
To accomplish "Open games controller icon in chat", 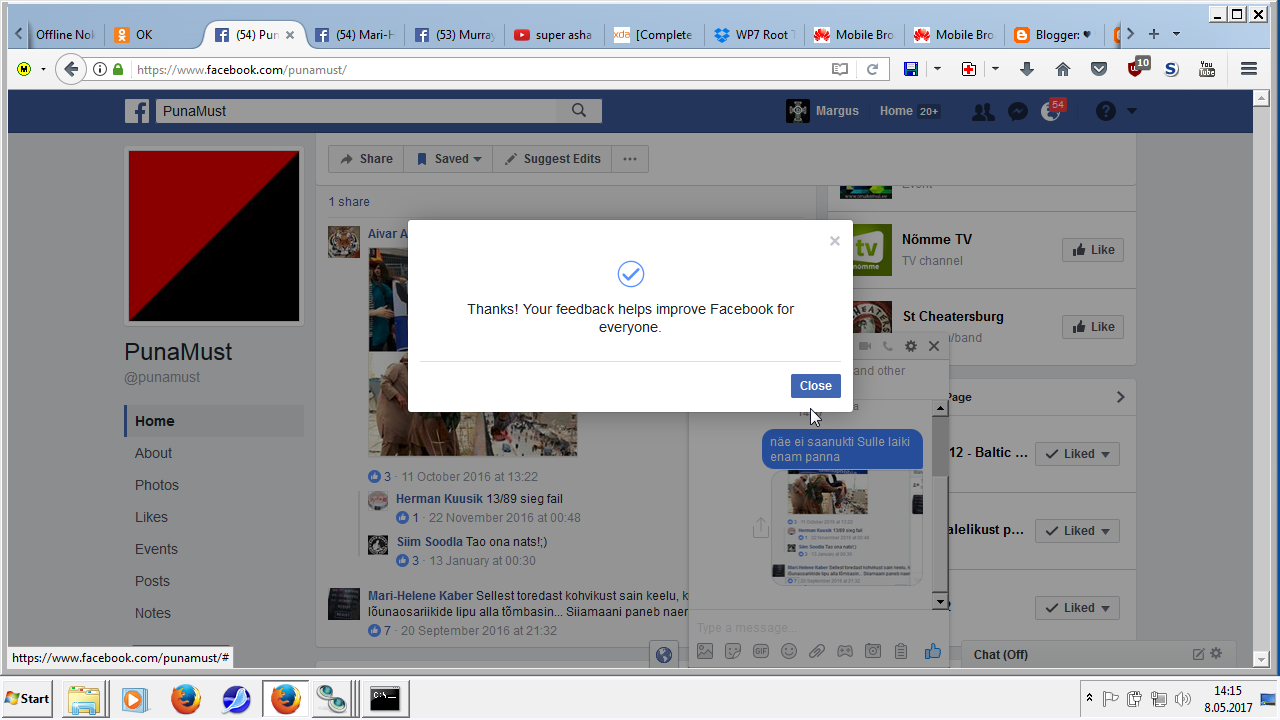I will click(845, 651).
